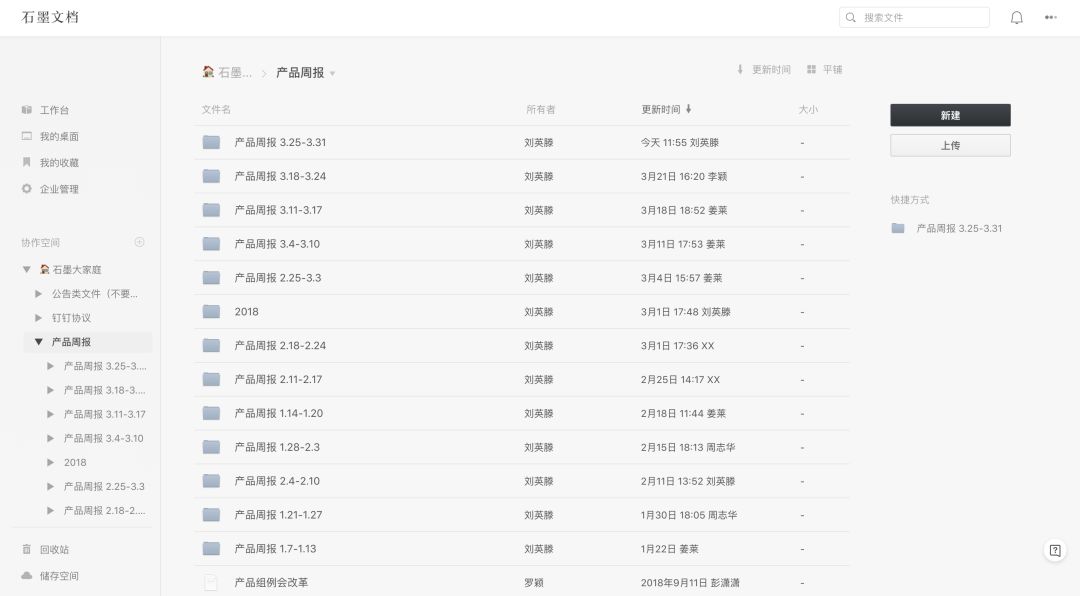
Task: Open 产品周报 breadcrumb dropdown arrow
Action: (x=333, y=73)
